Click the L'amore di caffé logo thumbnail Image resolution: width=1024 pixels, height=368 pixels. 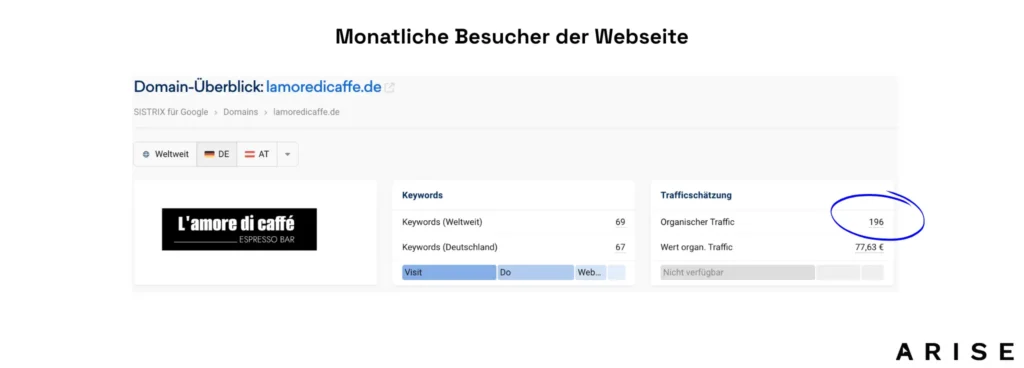coord(239,229)
